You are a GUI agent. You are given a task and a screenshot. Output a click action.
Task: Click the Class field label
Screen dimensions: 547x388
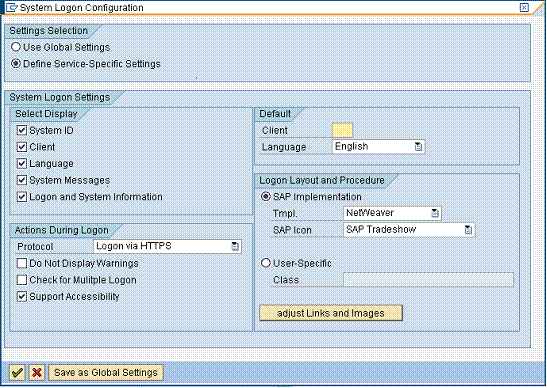(x=286, y=280)
